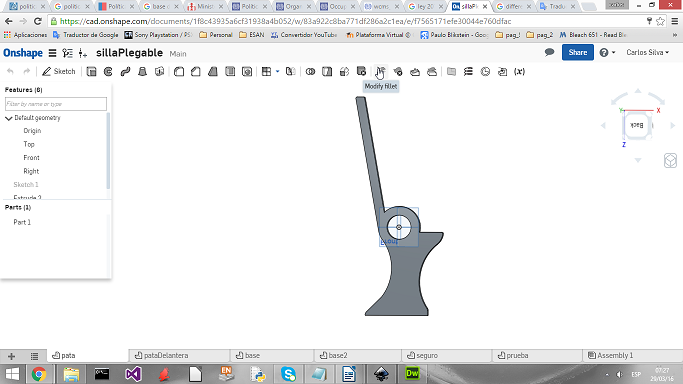Open the Onshape hamburger document menu
This screenshot has width=683, height=384.
52,53
